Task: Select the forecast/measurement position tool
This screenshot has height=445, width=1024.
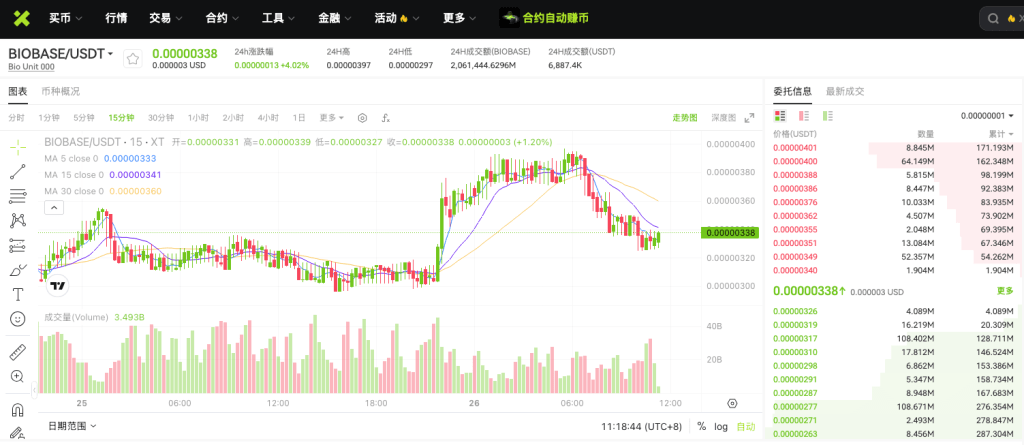Action: click(x=18, y=246)
